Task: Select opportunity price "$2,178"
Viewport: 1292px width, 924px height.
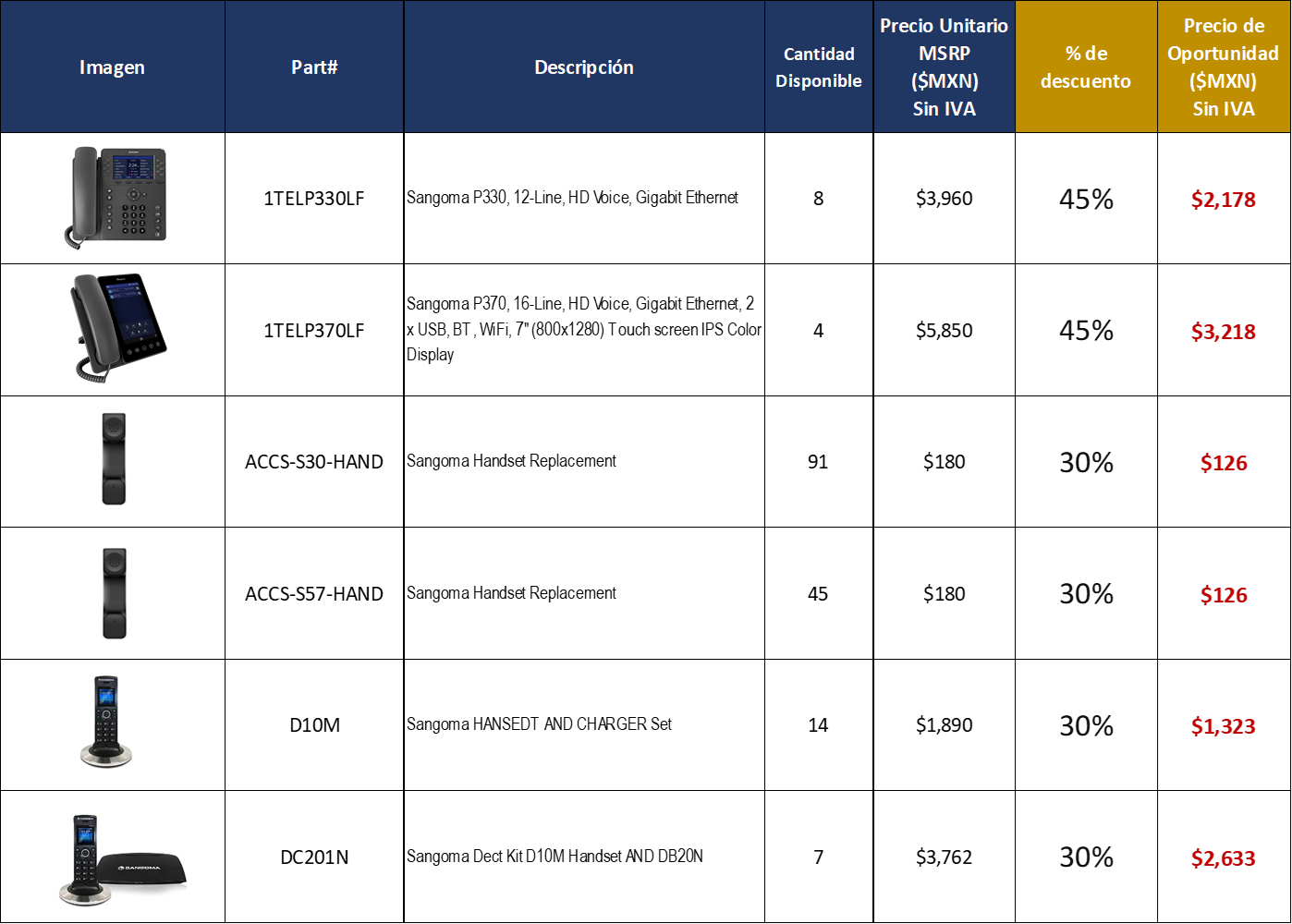Action: (x=1223, y=200)
